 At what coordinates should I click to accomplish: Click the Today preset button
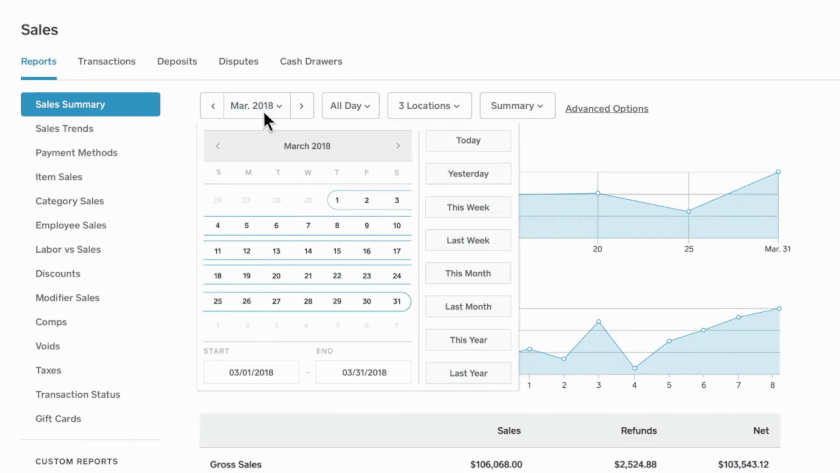[468, 140]
